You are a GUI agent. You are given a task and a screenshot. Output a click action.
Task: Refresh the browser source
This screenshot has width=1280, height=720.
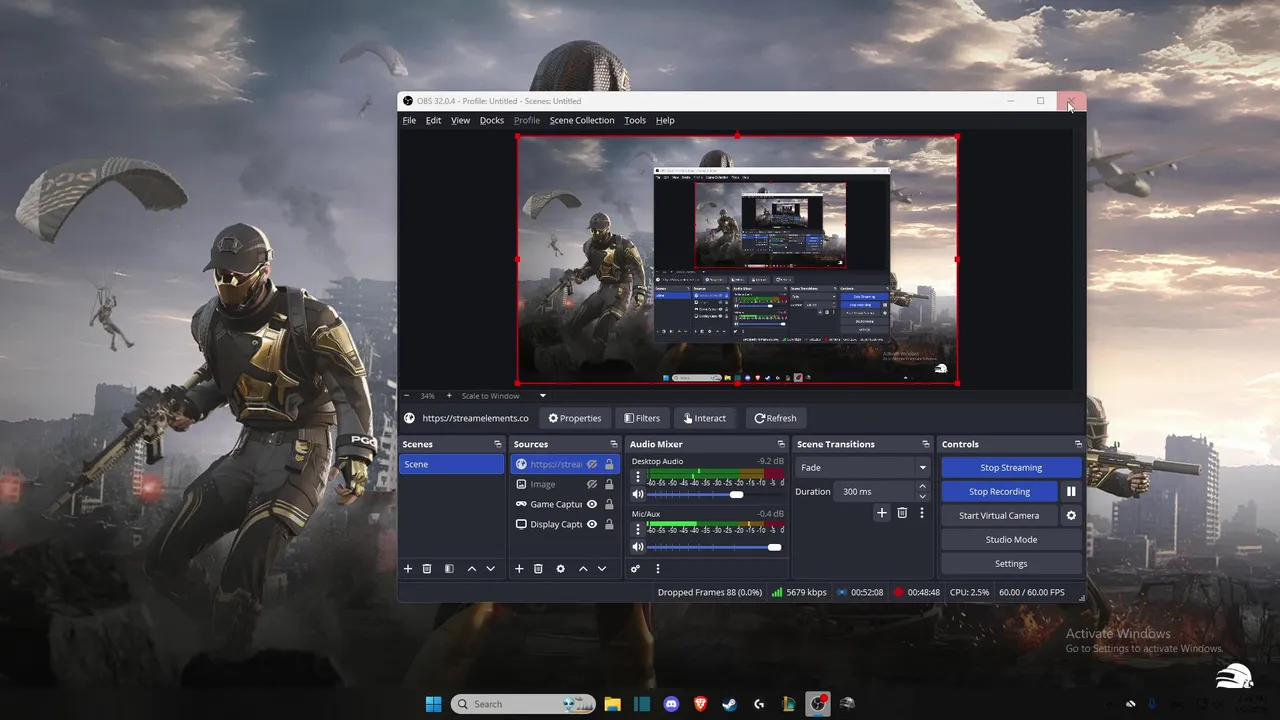(x=776, y=418)
